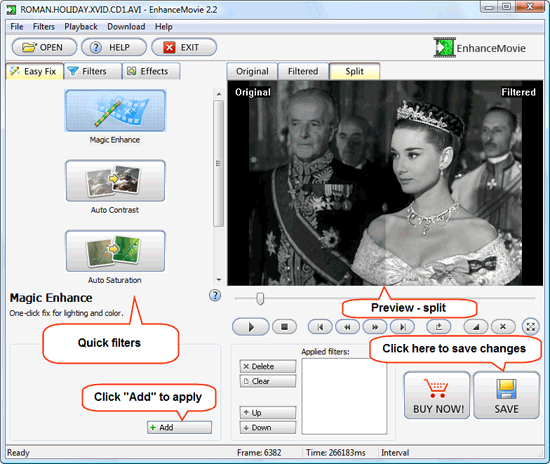Viewport: 550px width, 464px height.
Task: Open the Help menu
Action: click(164, 27)
